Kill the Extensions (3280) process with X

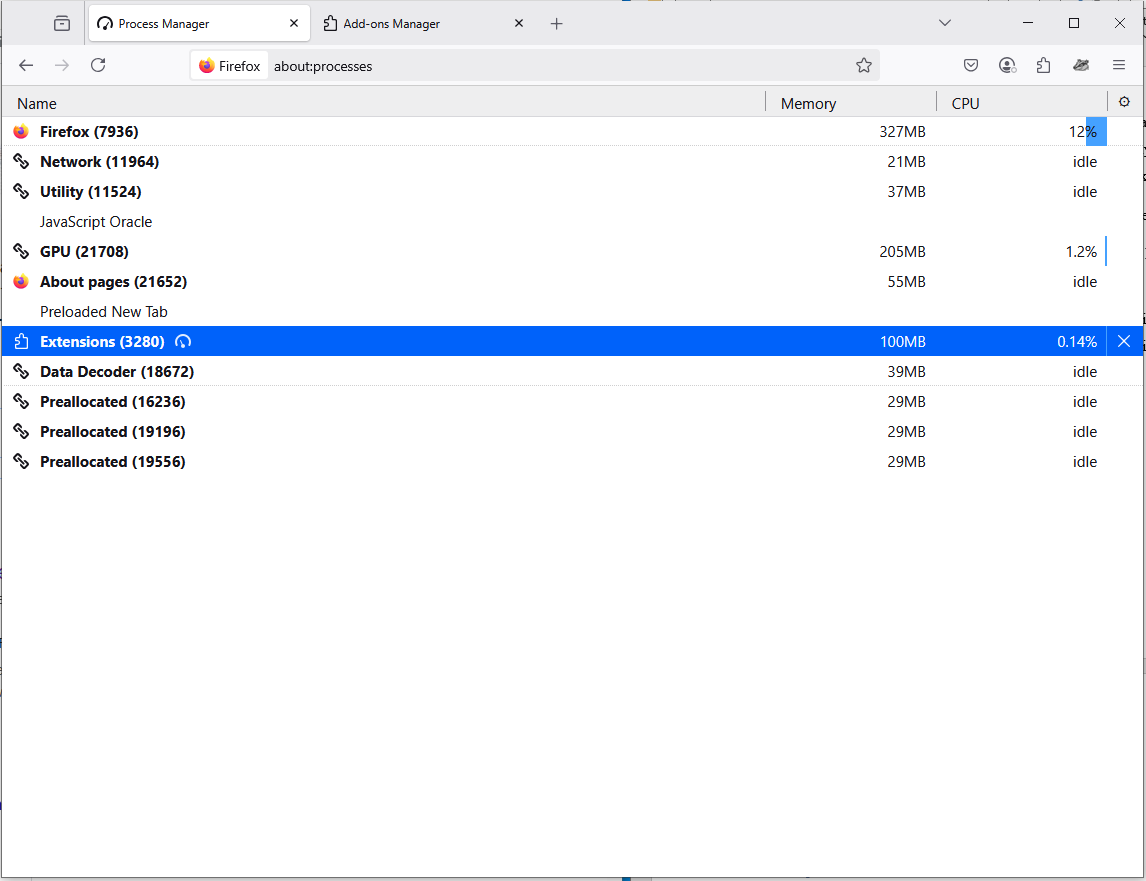click(1124, 341)
